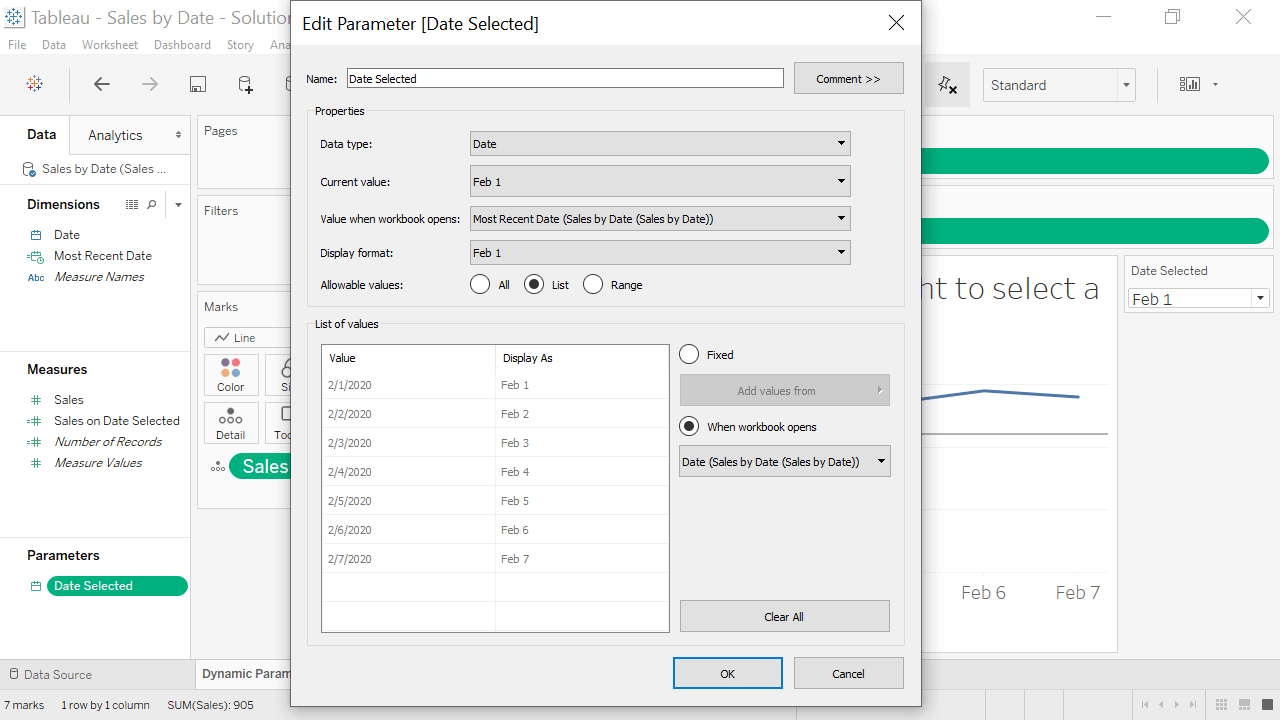Click the back arrow undo icon

(x=101, y=85)
